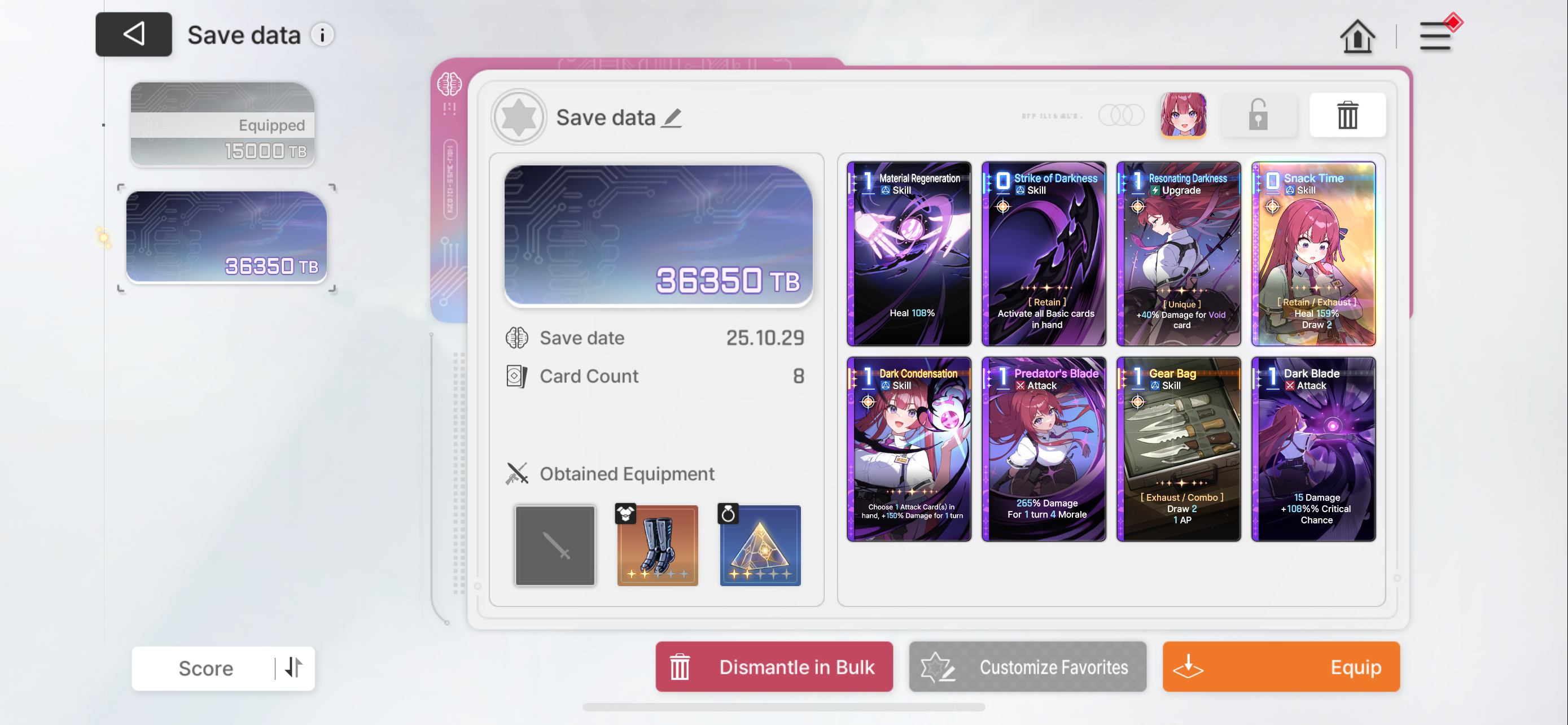Click the pencil icon to rename Save data
Image resolution: width=1568 pixels, height=725 pixels.
click(672, 117)
